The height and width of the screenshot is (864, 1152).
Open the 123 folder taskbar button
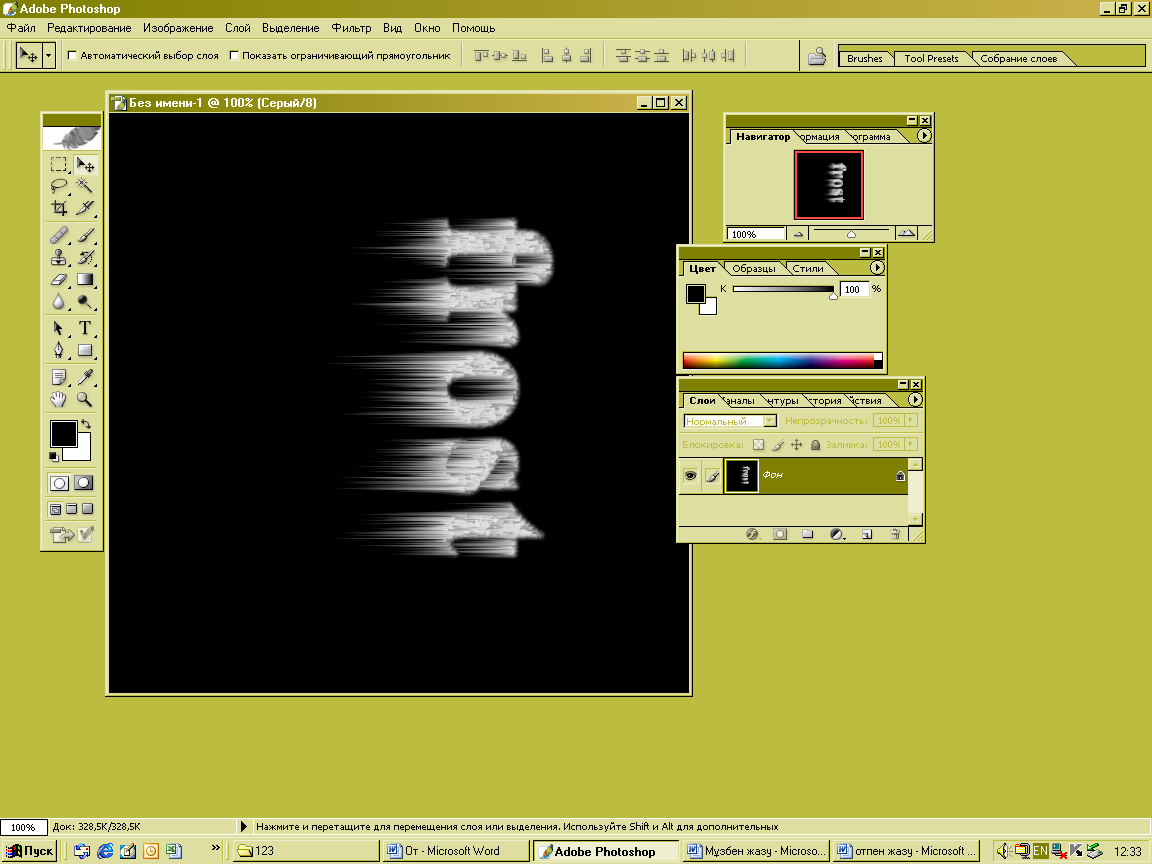[x=307, y=851]
